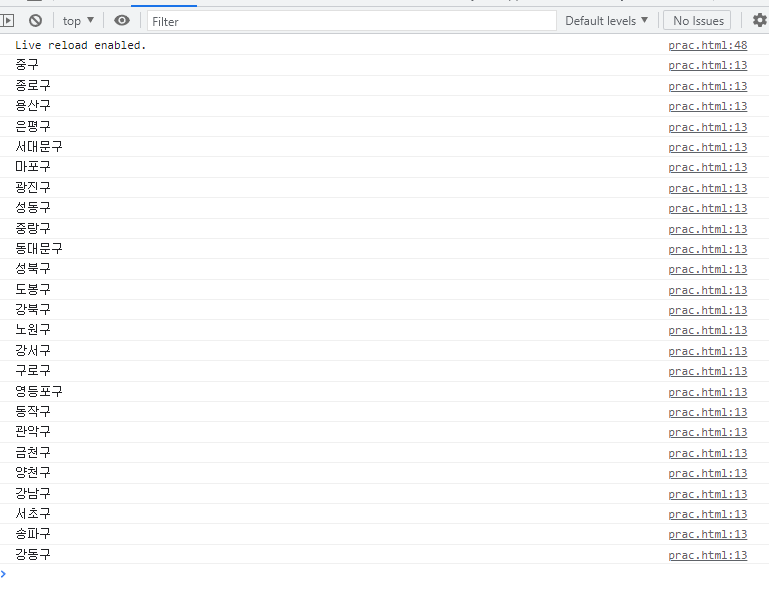Select the 중구 console log text

pos(26,64)
